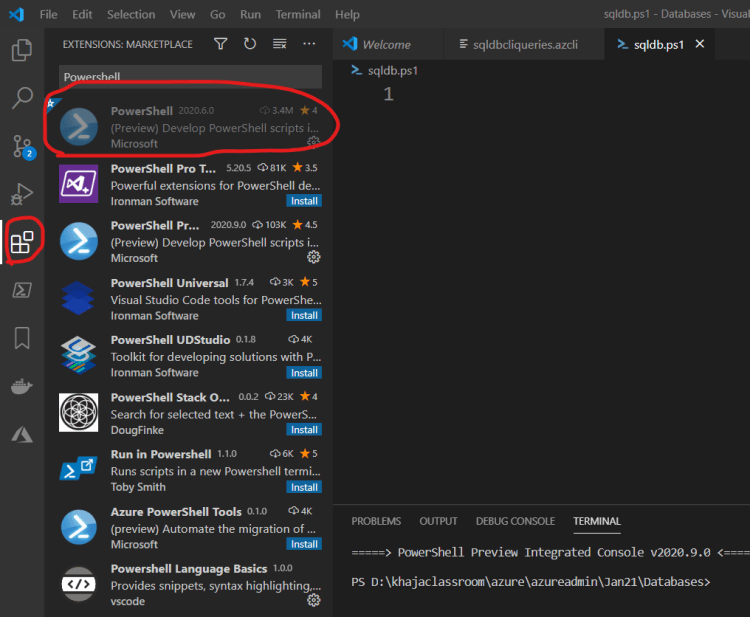This screenshot has width=750, height=617.
Task: Select PowerShell Preview extension logo
Action: pos(78,241)
